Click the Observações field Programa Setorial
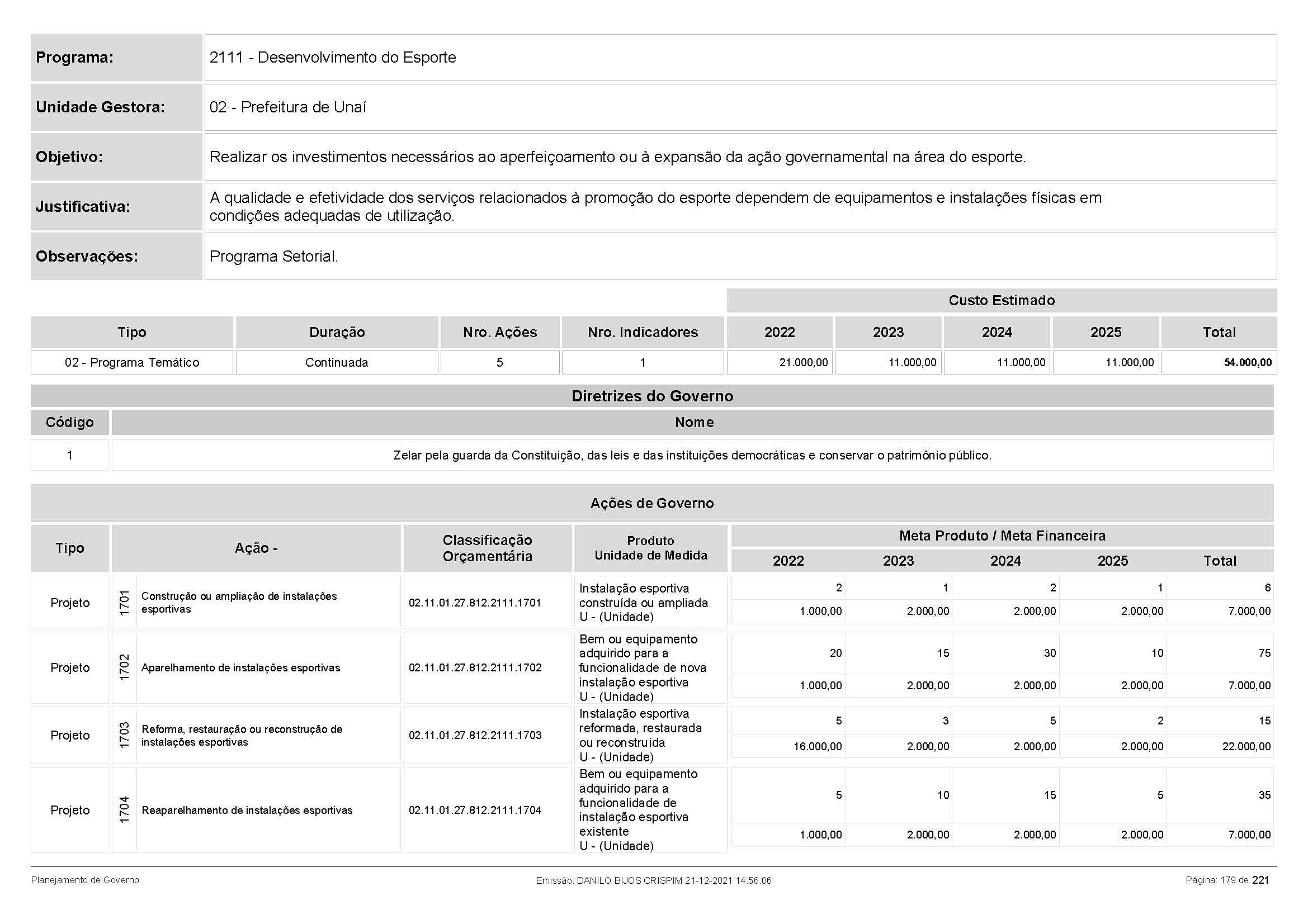The image size is (1308, 924). tap(273, 256)
